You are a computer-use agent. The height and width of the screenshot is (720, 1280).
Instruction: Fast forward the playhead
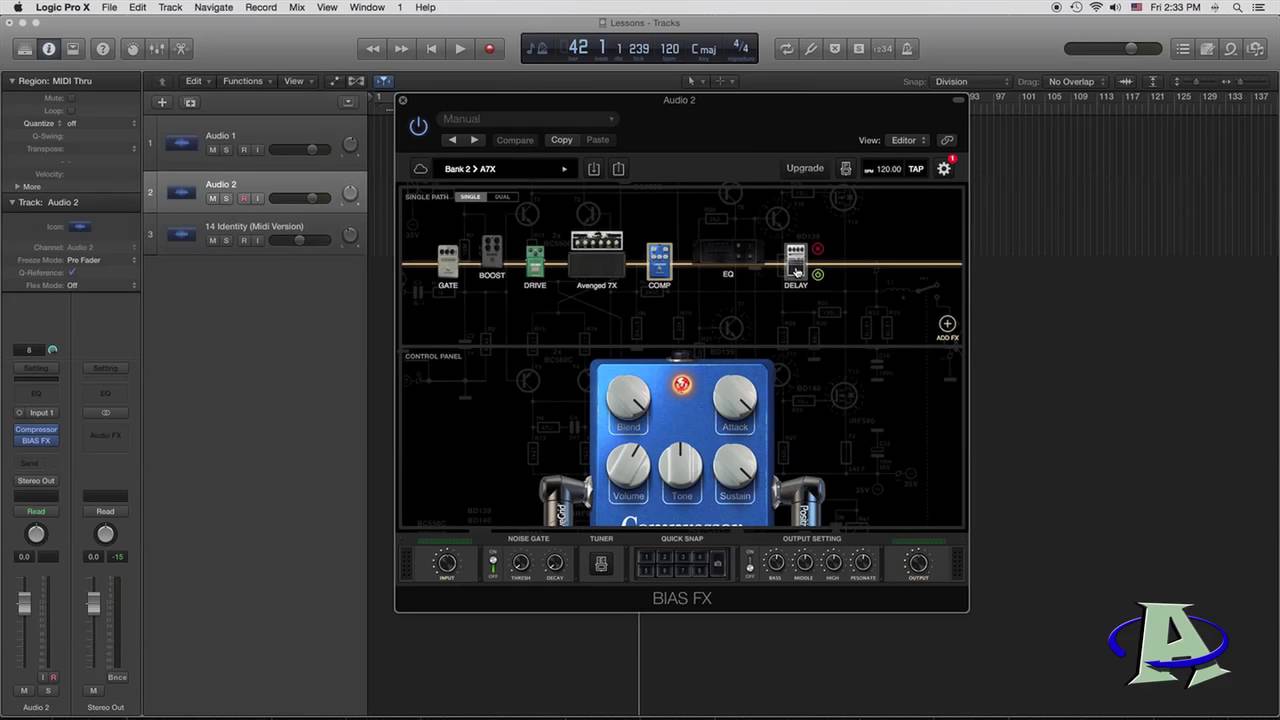tap(402, 48)
